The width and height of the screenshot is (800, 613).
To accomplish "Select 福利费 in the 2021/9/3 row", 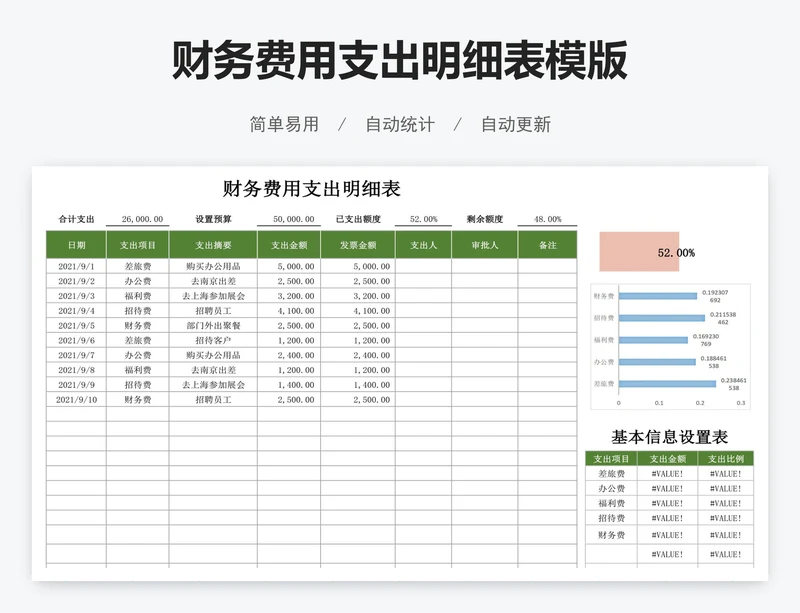I will (138, 296).
